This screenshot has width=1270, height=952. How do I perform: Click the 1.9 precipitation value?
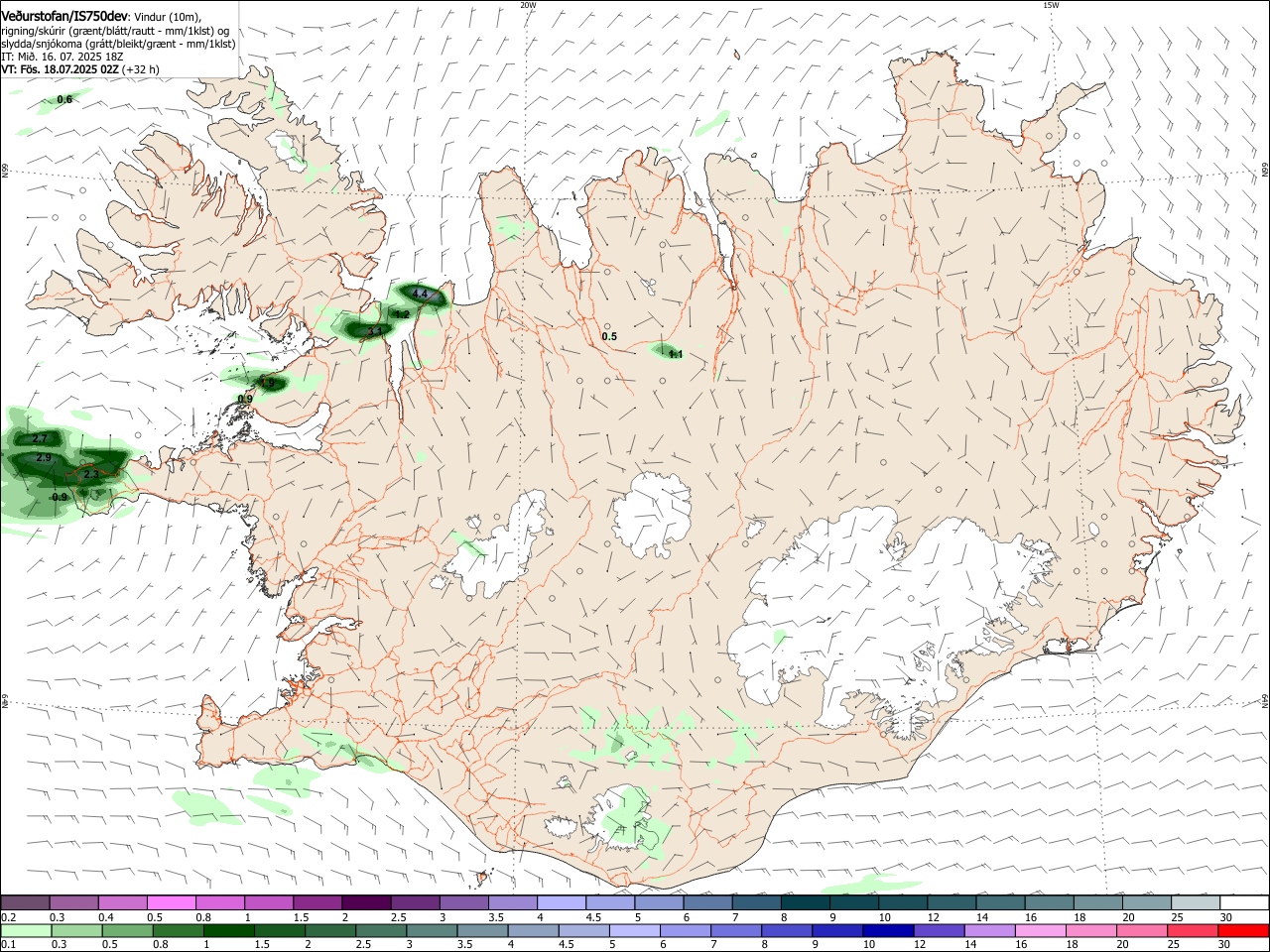tap(266, 383)
